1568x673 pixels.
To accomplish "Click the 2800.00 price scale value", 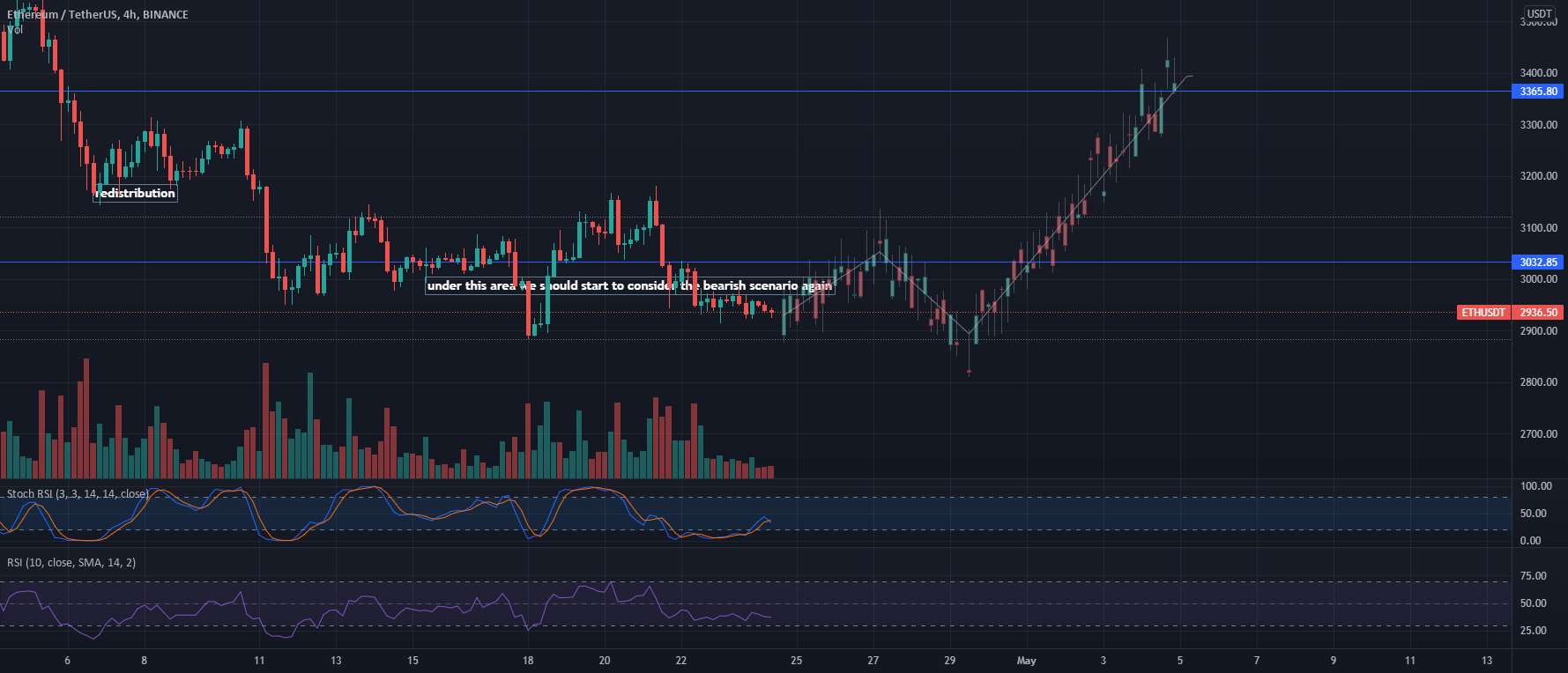I will point(1538,382).
